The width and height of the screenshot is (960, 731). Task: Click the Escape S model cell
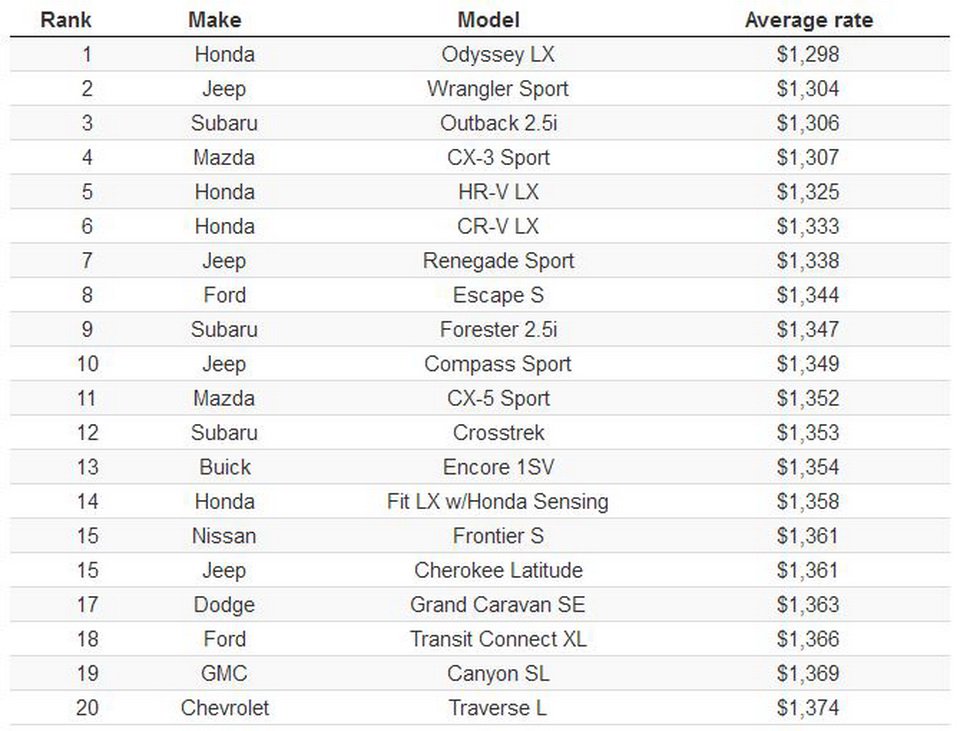497,295
